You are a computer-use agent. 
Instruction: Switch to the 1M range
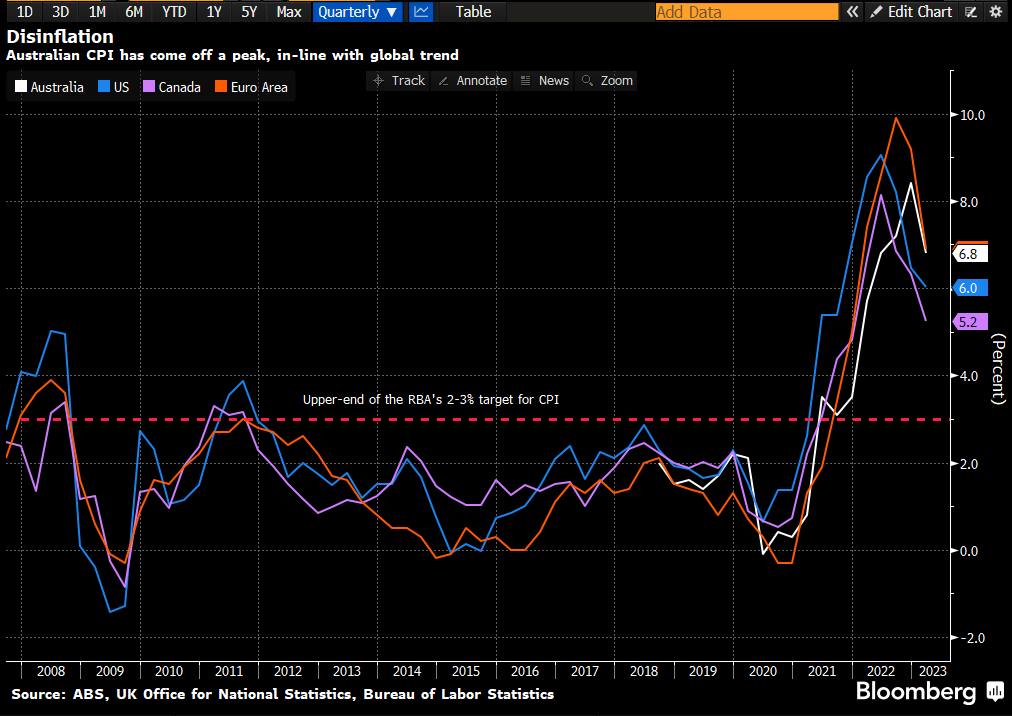click(97, 12)
